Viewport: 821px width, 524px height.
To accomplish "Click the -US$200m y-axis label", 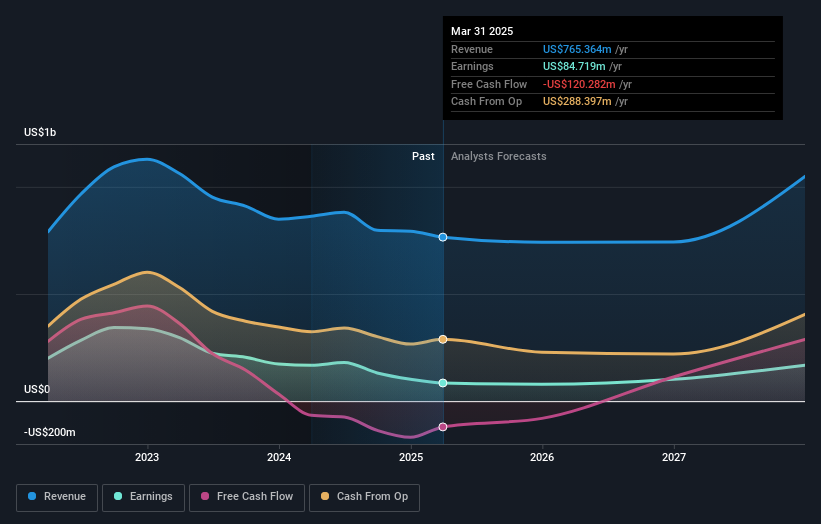I will (50, 432).
